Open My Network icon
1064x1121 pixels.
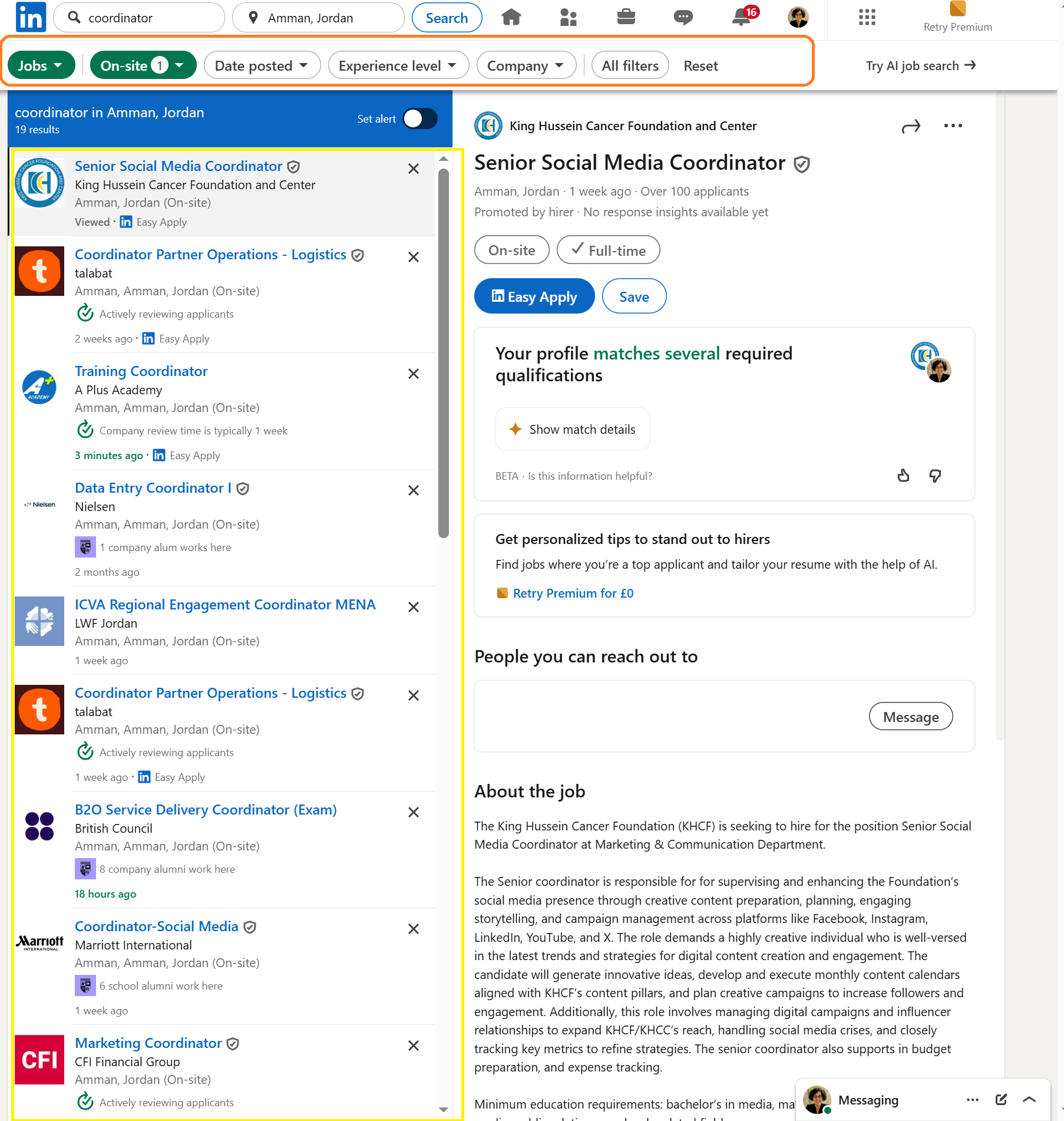pos(568,17)
